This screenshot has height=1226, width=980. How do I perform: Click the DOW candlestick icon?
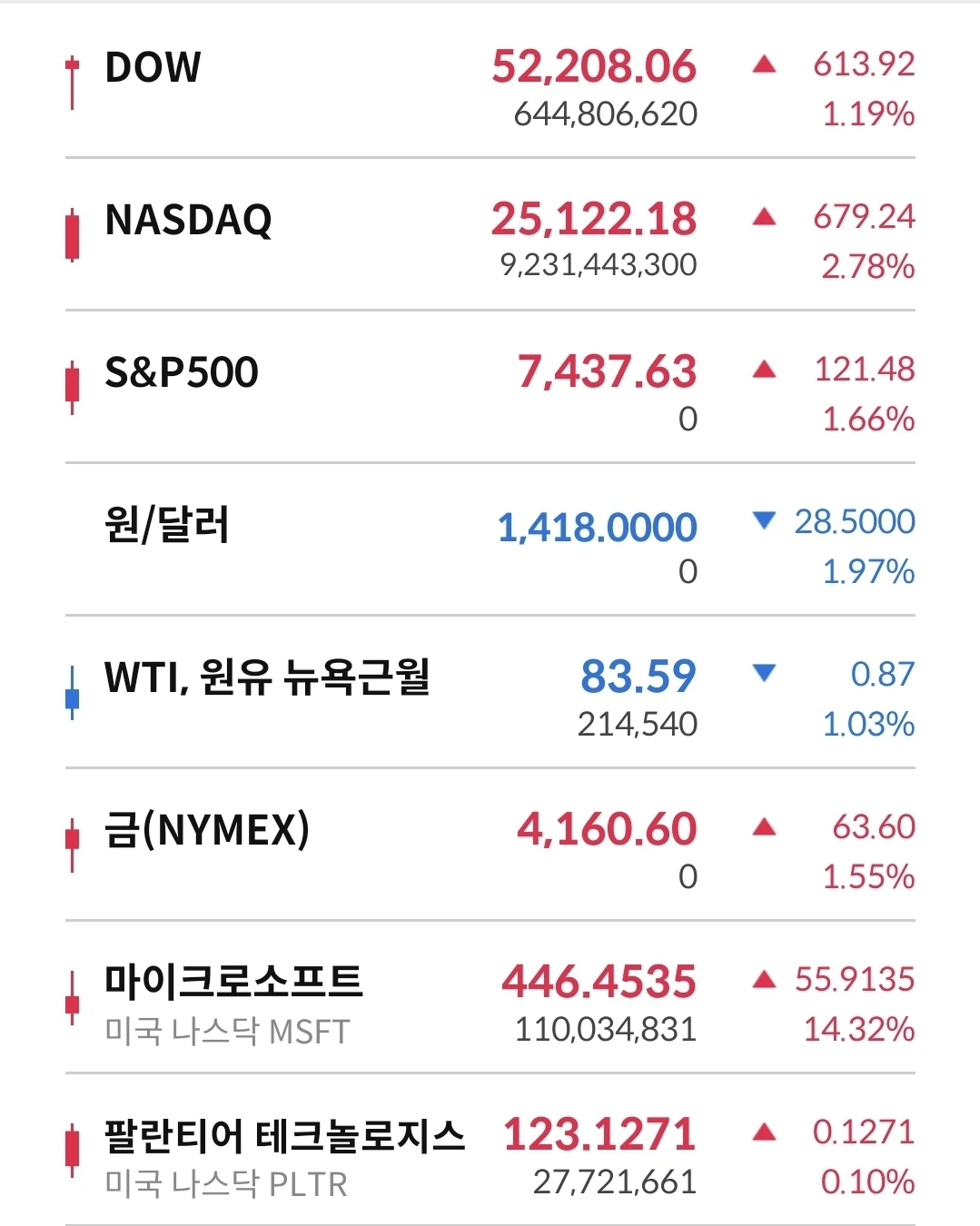click(72, 84)
